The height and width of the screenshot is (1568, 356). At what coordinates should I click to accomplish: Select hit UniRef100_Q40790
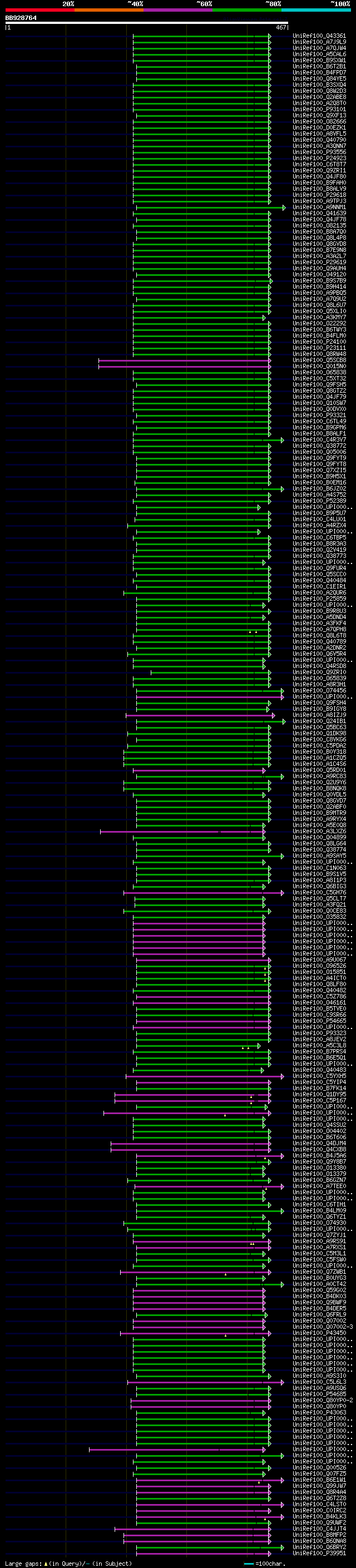coord(319,140)
